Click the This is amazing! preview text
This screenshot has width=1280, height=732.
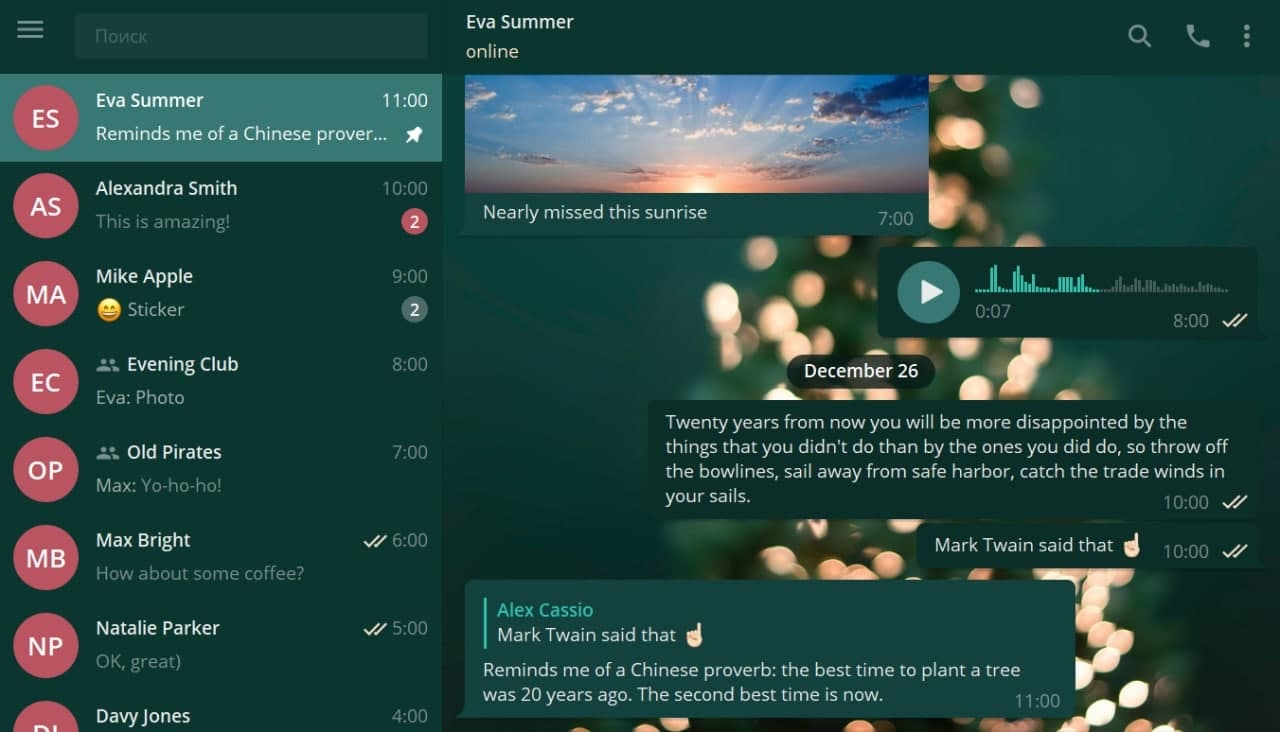tap(163, 222)
